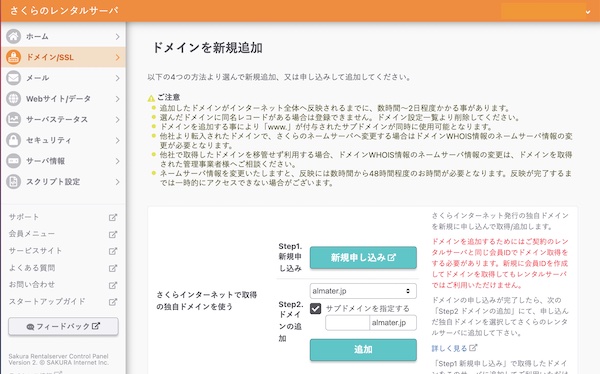Click external link icon next to お問い合わせ

112,285
